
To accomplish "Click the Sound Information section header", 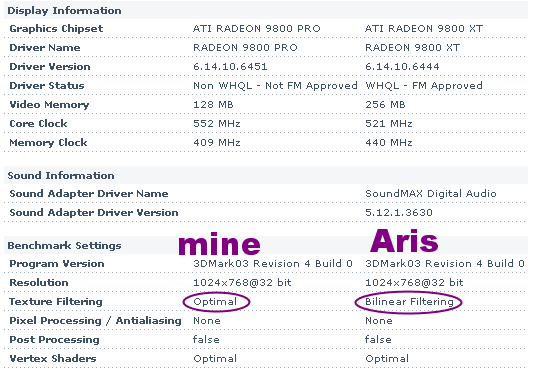I will click(61, 175).
